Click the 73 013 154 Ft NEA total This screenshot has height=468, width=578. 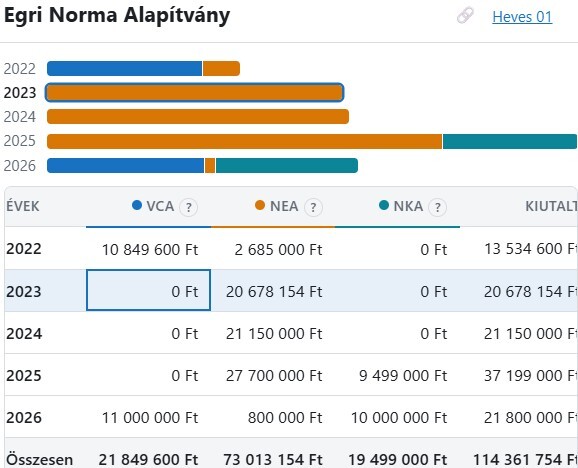(273, 460)
